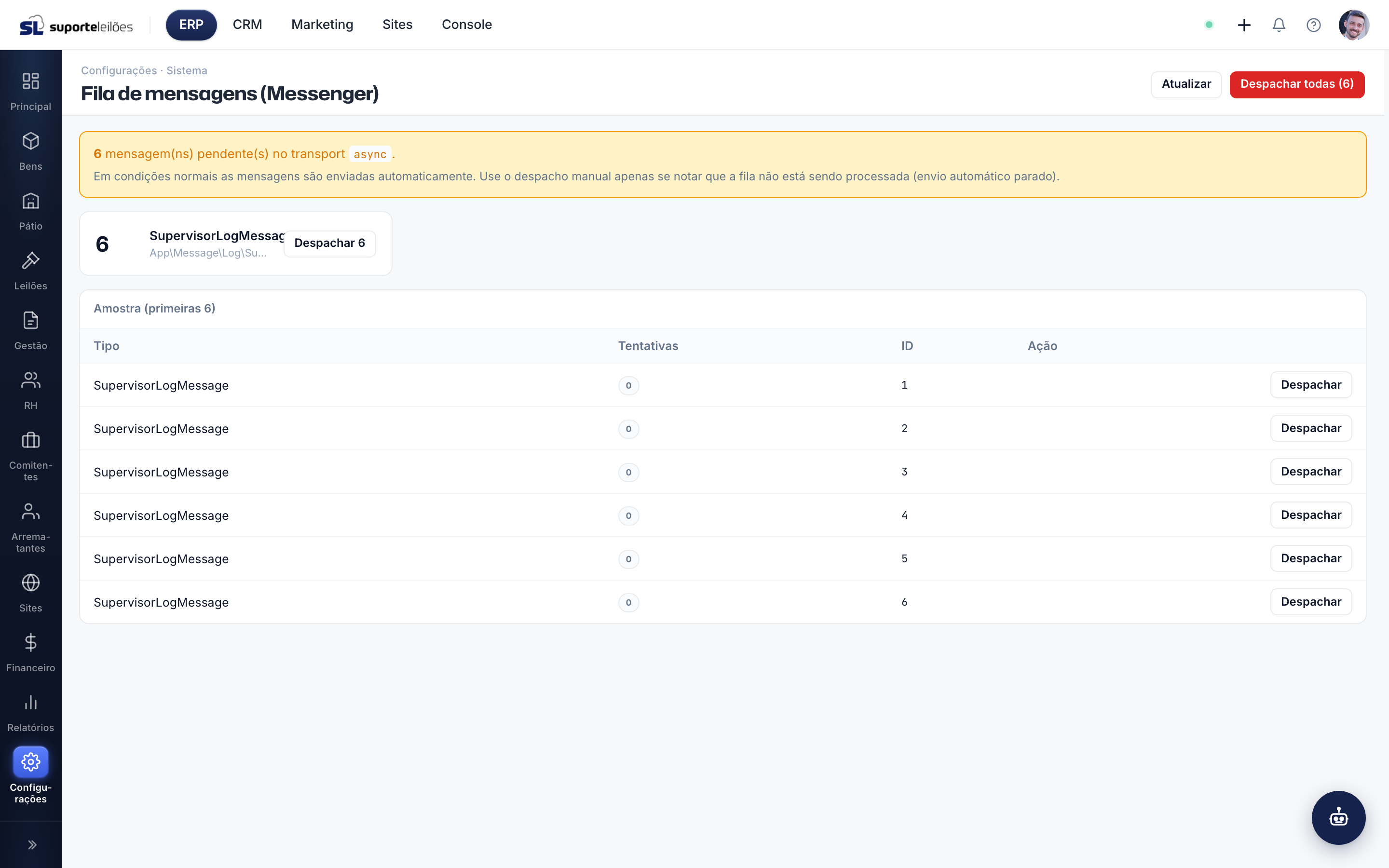Click Despachar todas (6) button

click(1296, 84)
